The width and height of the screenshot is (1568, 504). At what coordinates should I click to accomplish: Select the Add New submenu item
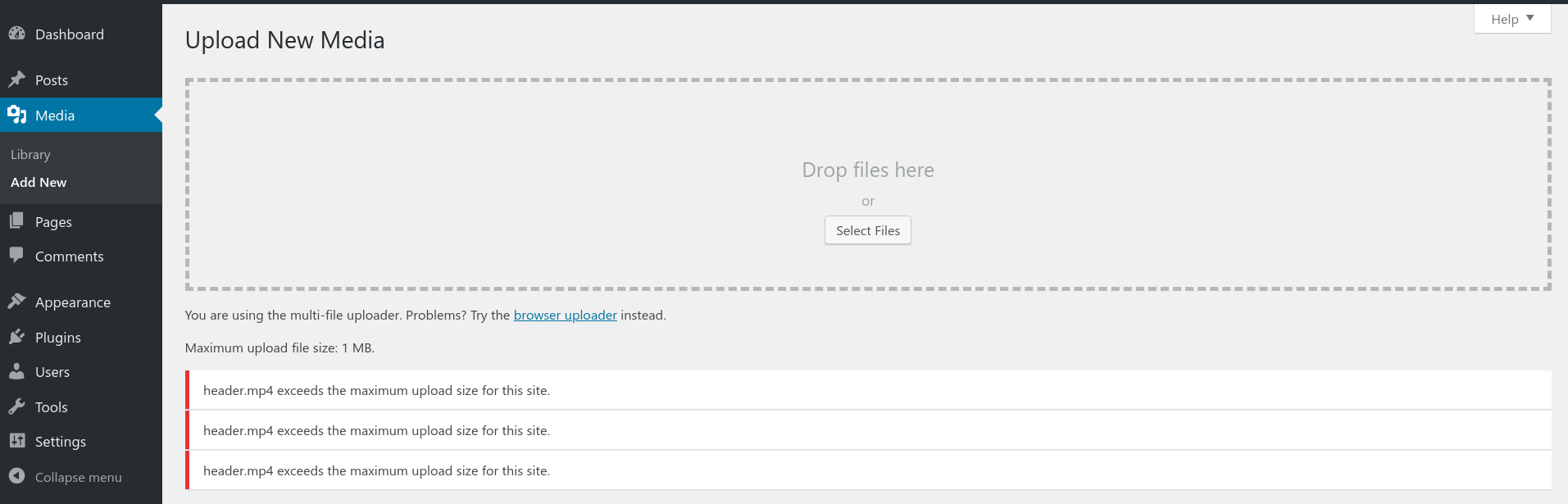(39, 183)
